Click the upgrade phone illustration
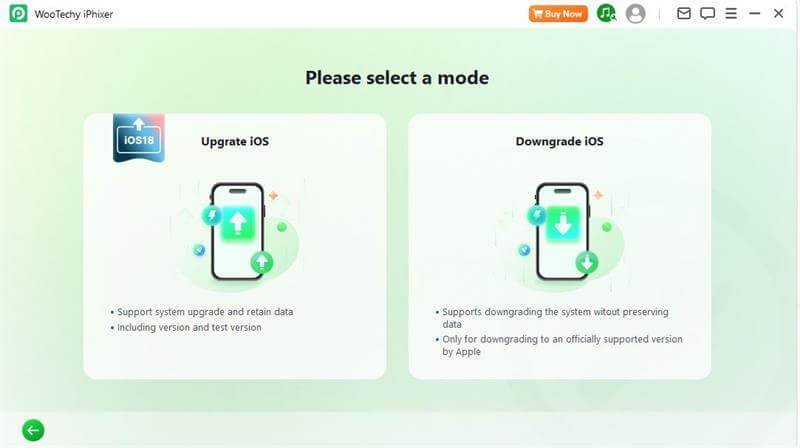 (236, 232)
